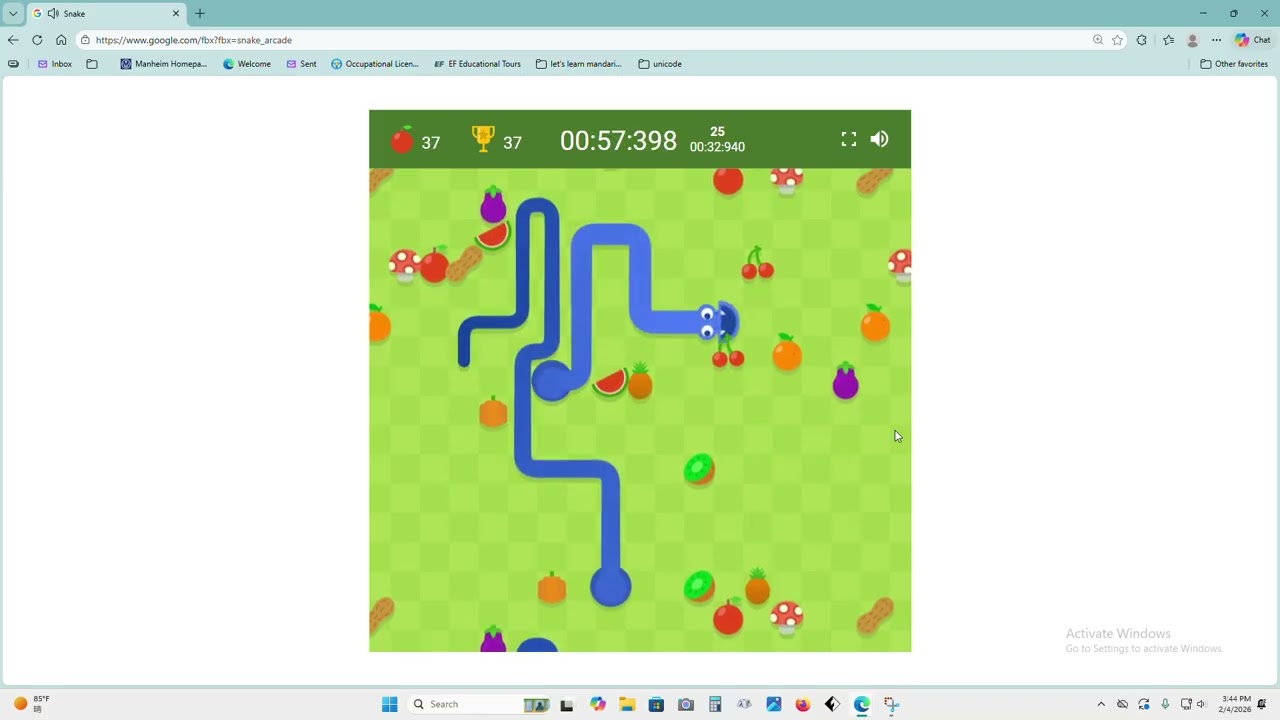Close the Snake tab
The width and height of the screenshot is (1280, 720).
pyautogui.click(x=176, y=14)
